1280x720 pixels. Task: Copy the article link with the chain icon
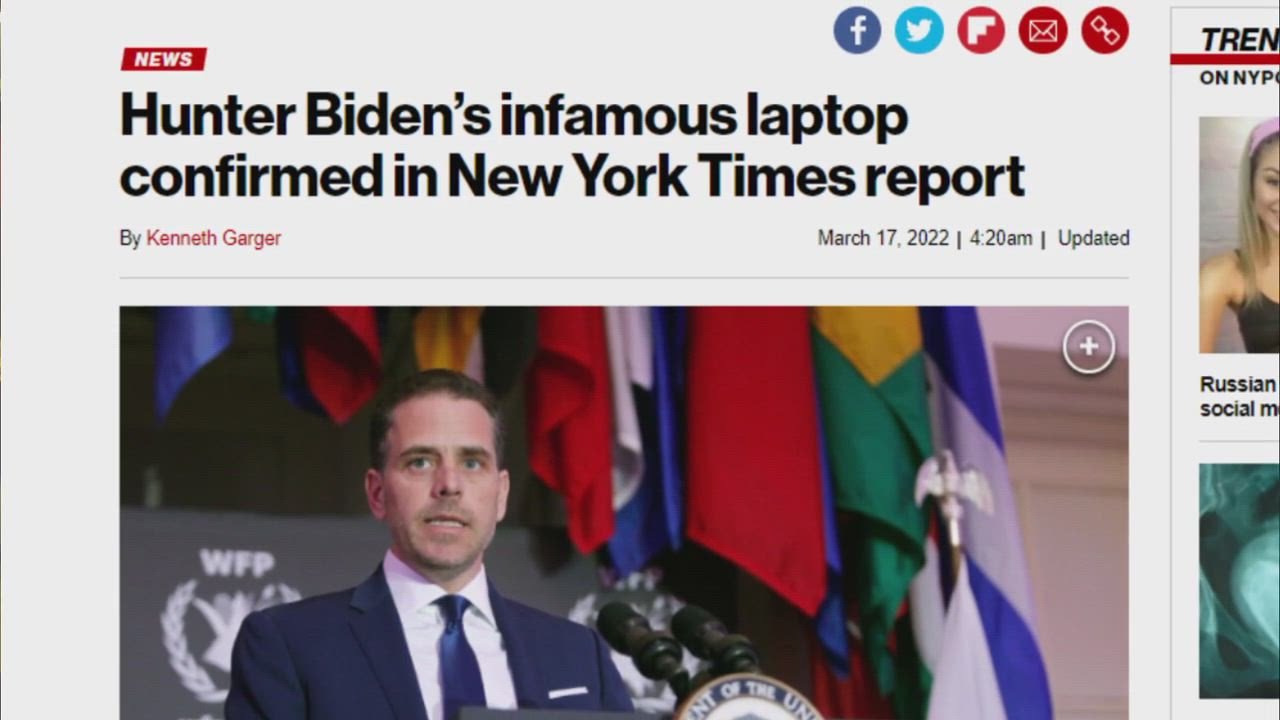(1105, 30)
